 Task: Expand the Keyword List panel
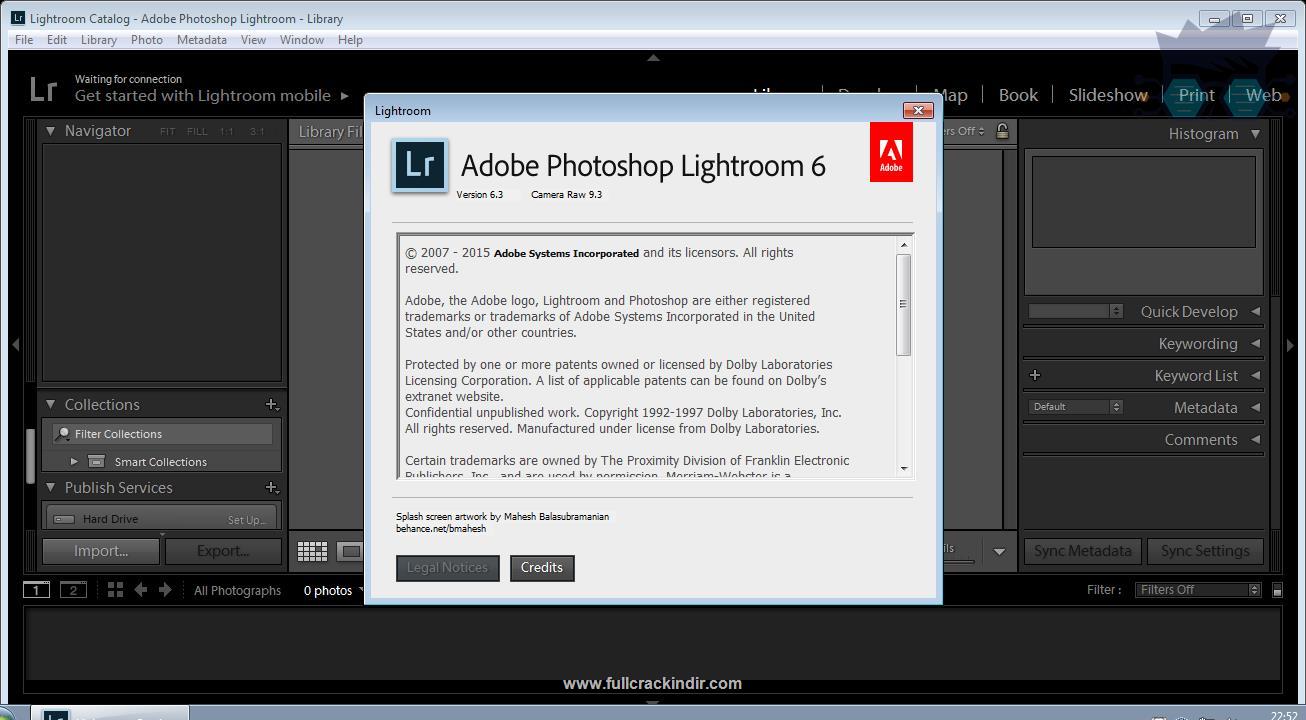tap(1255, 376)
